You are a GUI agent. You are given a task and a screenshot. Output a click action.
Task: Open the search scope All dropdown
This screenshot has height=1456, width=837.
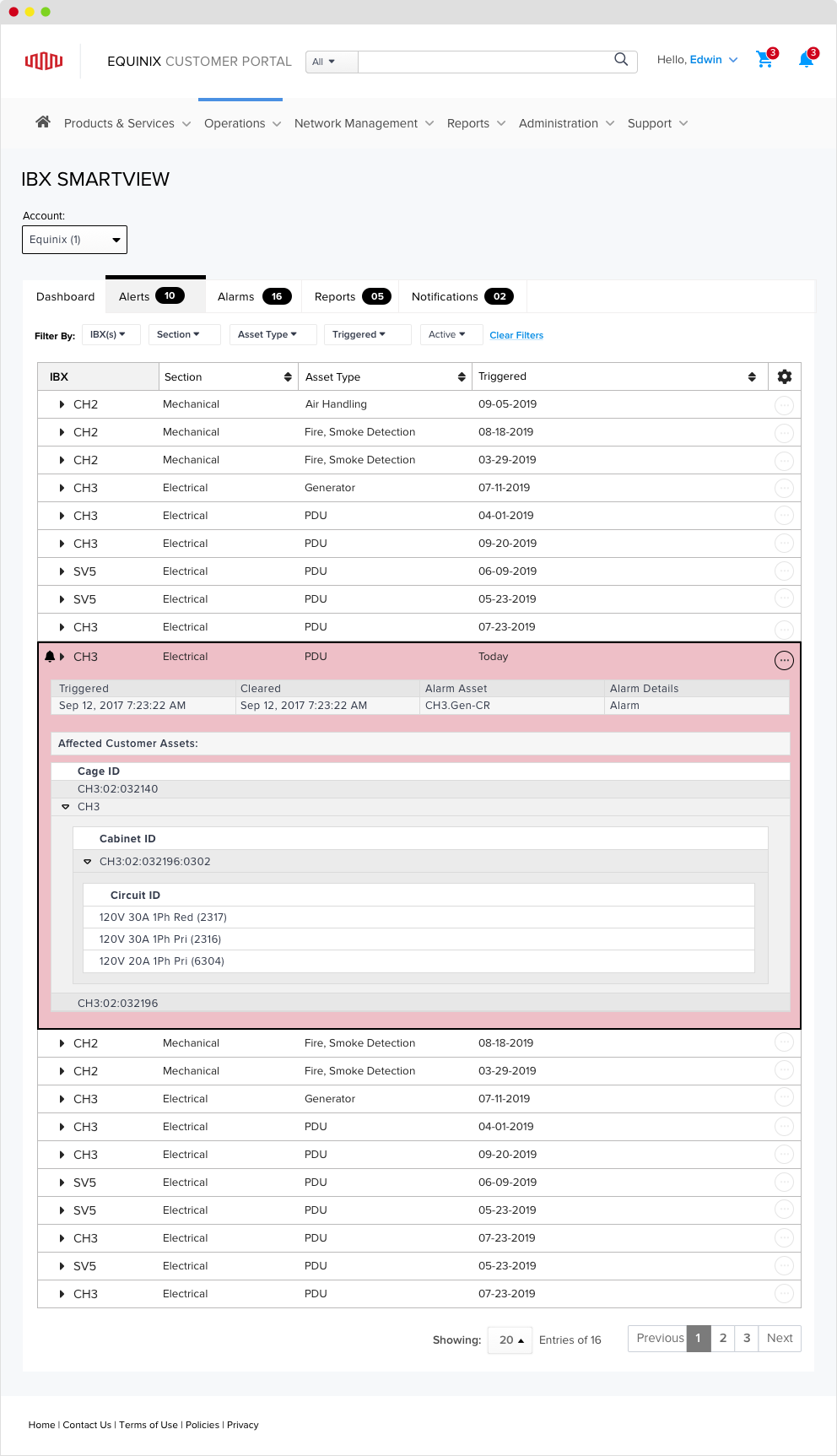[332, 62]
